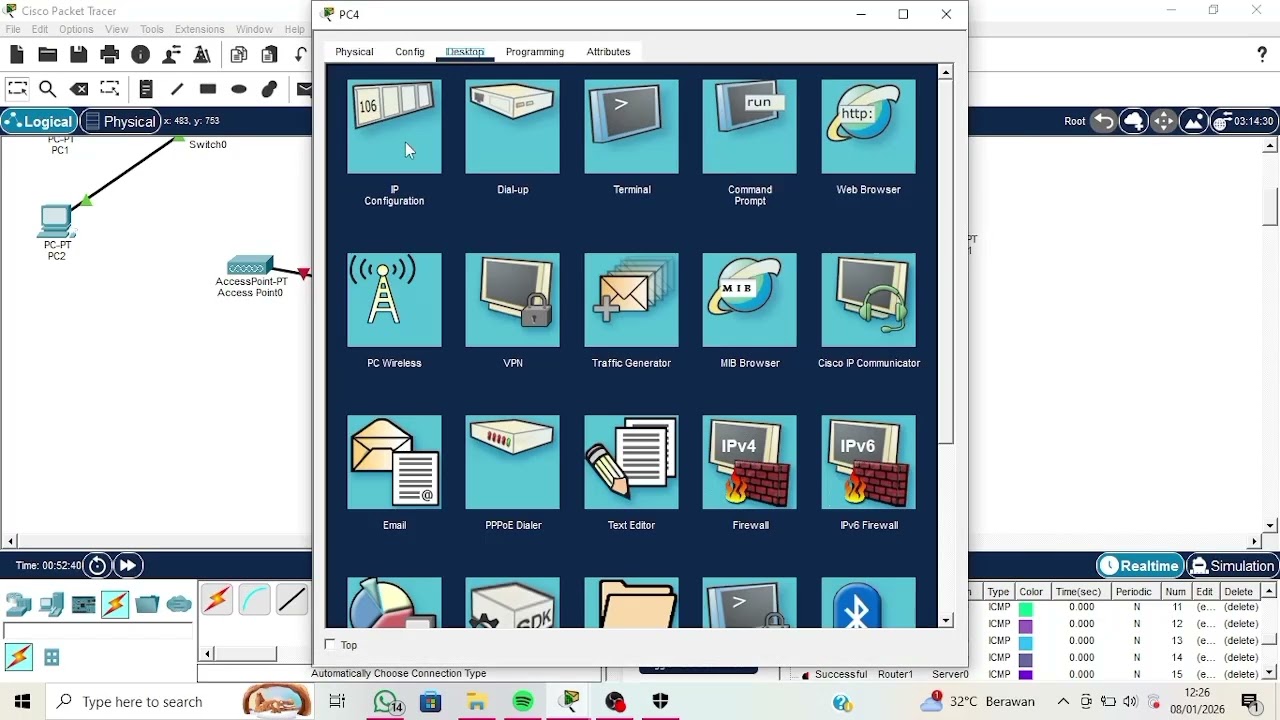Select the Desktop tab of PC4

[465, 52]
